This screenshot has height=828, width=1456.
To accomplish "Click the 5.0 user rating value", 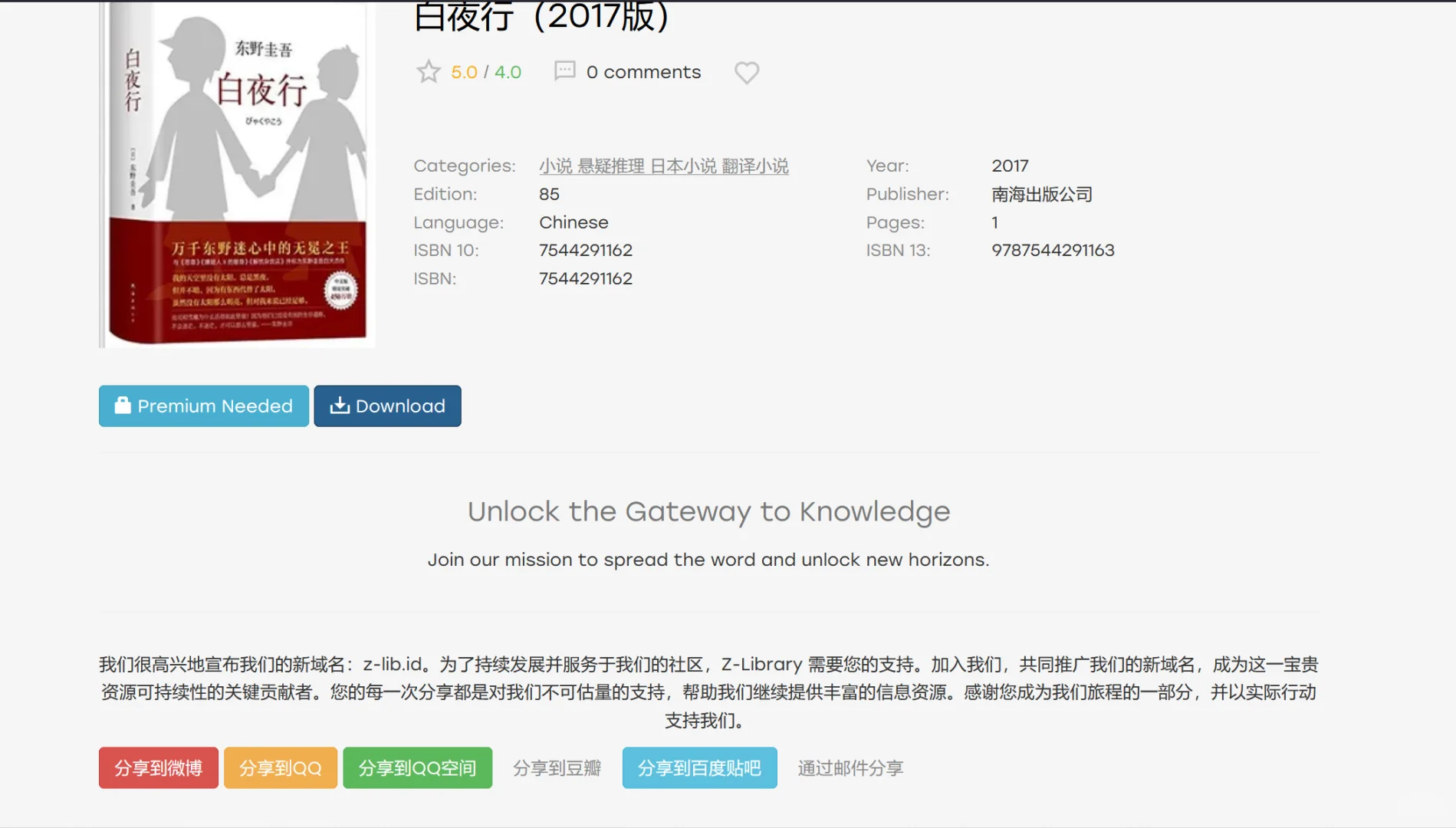I will point(464,72).
